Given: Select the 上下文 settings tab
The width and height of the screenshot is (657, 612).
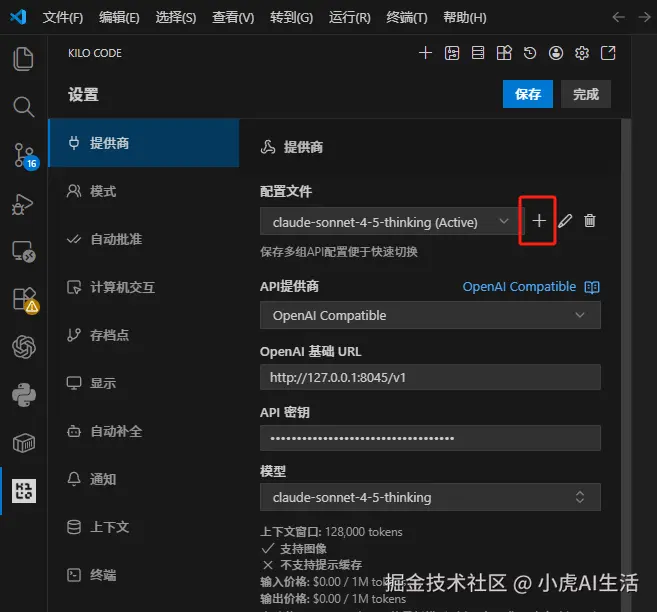Looking at the screenshot, I should (144, 527).
